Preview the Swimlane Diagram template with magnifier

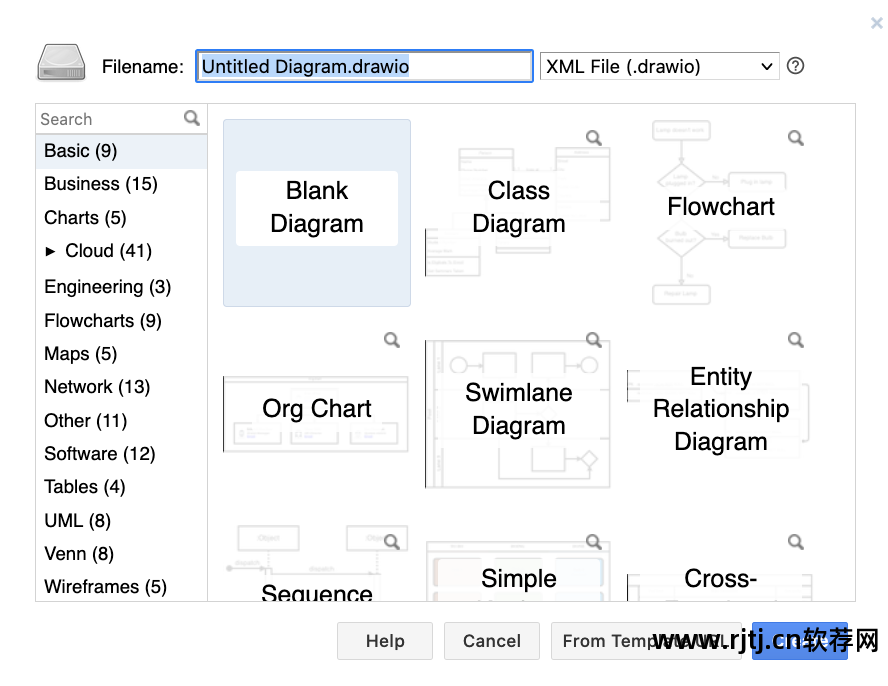(x=594, y=340)
